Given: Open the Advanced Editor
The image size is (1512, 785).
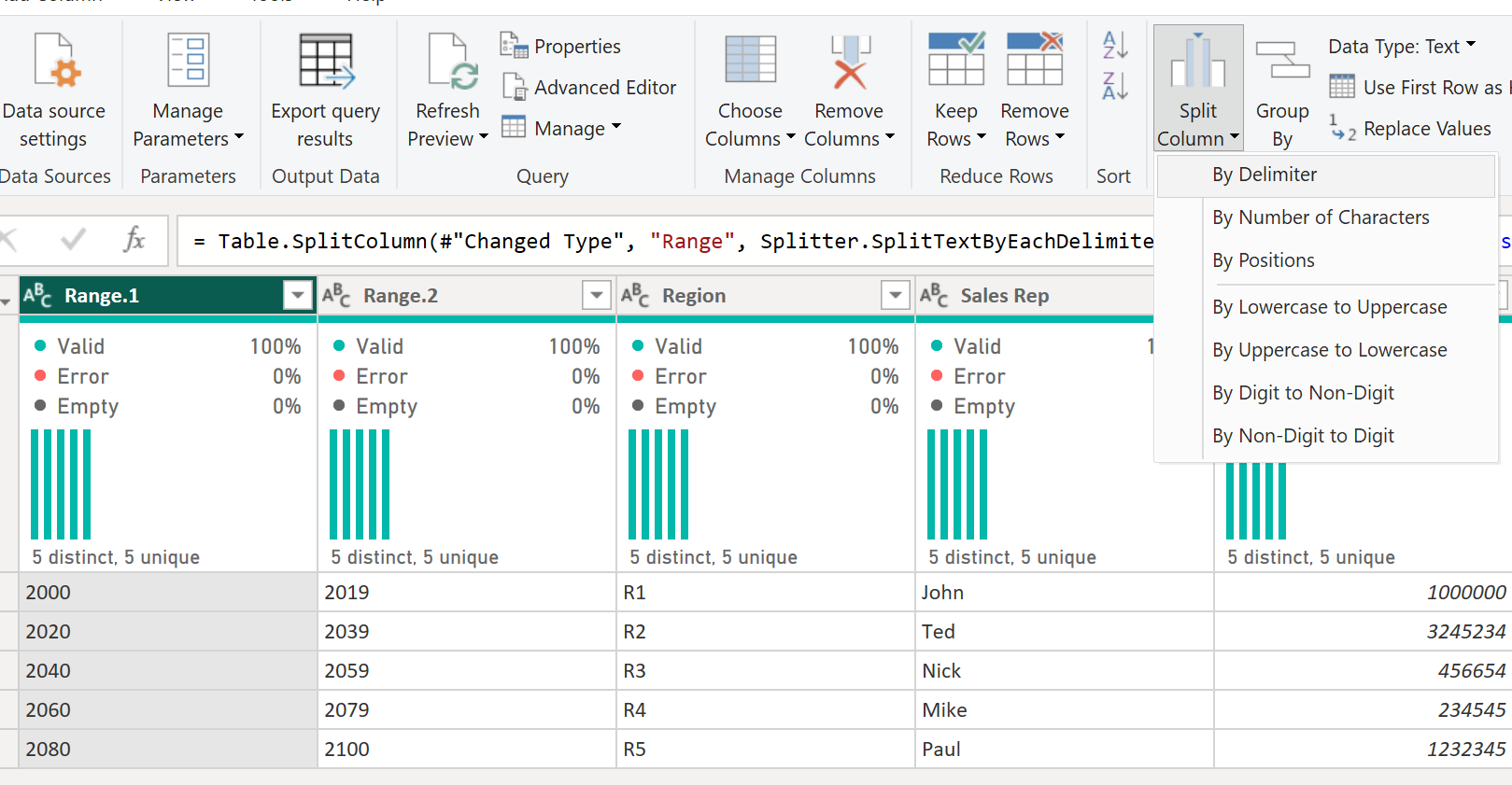Looking at the screenshot, I should tap(590, 88).
